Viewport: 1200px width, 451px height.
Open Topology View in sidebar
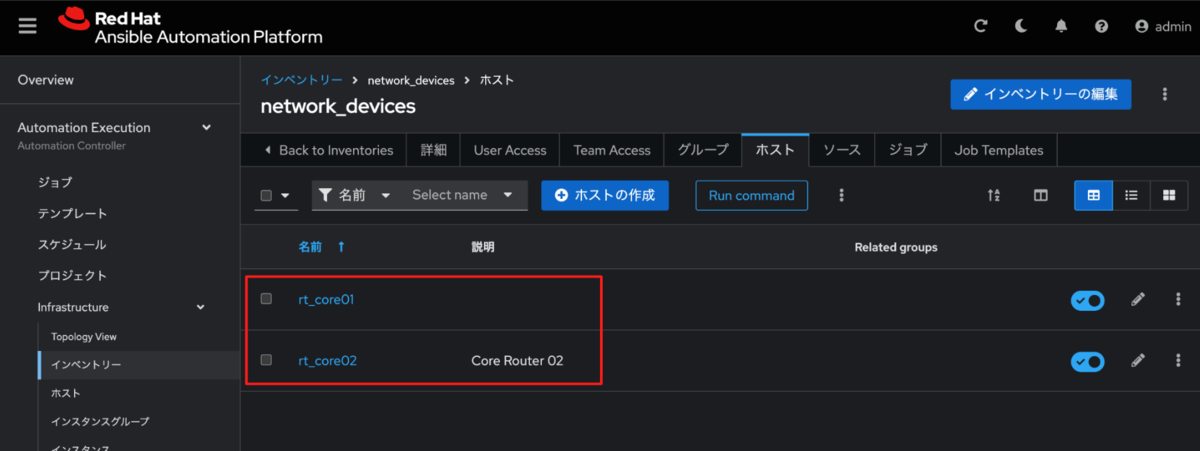(84, 337)
